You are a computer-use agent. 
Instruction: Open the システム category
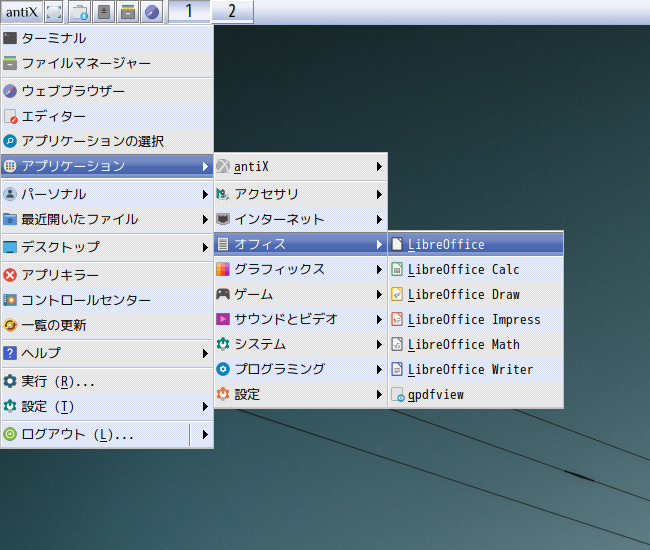click(x=301, y=344)
